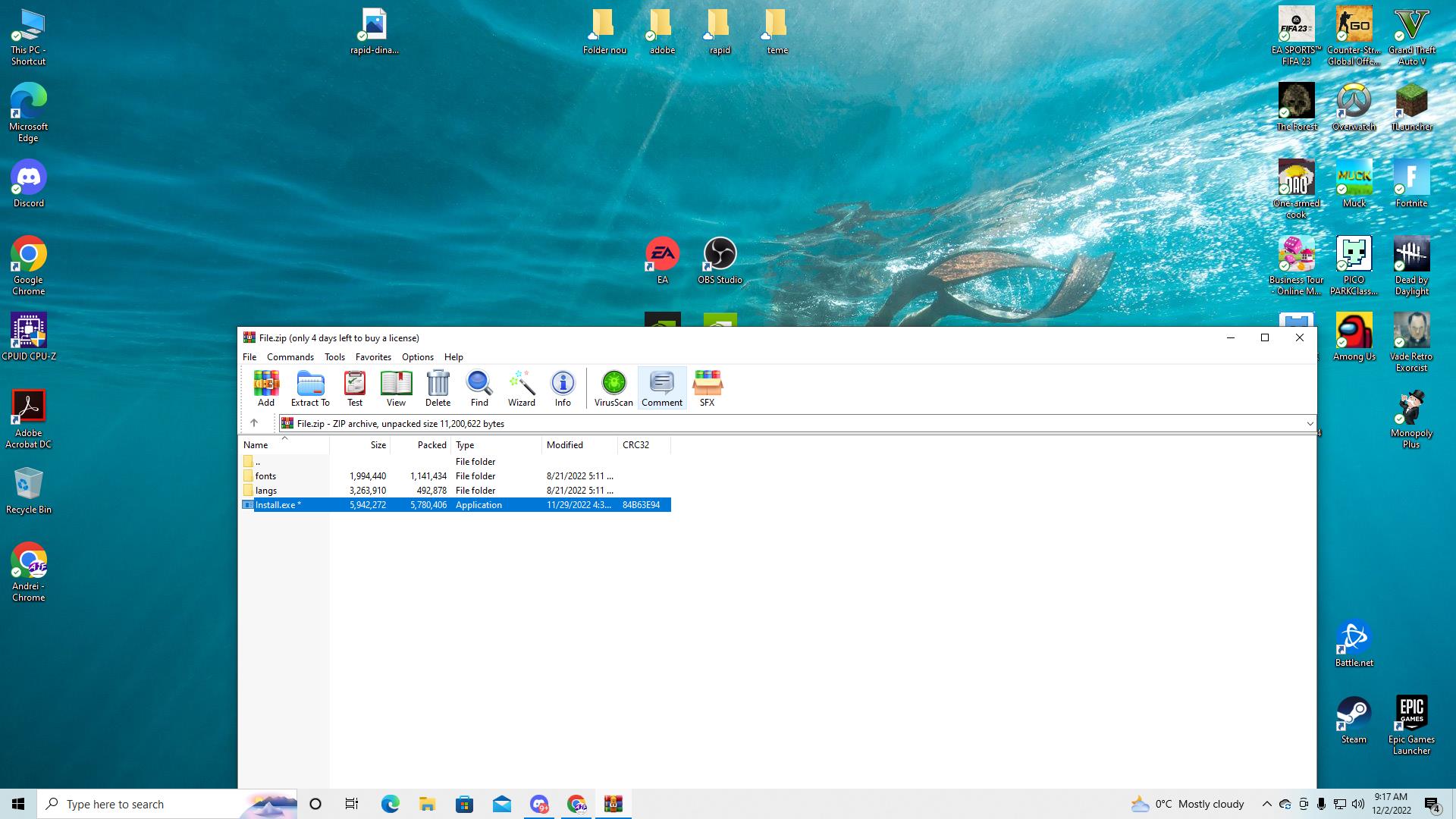
Task: Click the Find magnifier icon
Action: click(479, 388)
